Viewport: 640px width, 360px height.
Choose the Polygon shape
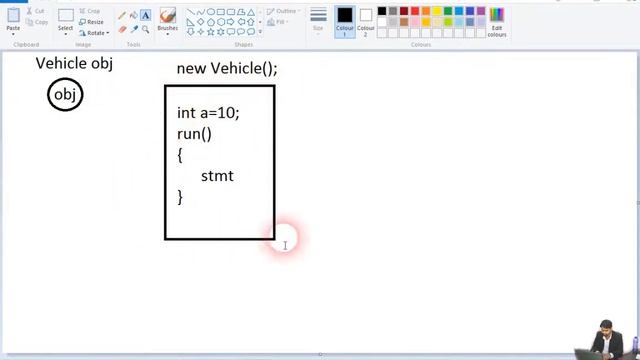click(x=241, y=12)
